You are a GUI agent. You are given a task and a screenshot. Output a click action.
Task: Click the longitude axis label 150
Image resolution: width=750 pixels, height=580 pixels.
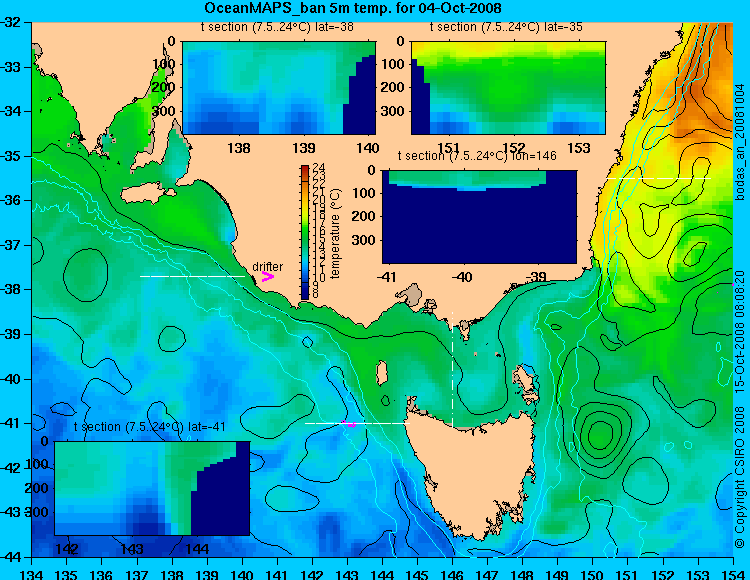pyautogui.click(x=593, y=574)
